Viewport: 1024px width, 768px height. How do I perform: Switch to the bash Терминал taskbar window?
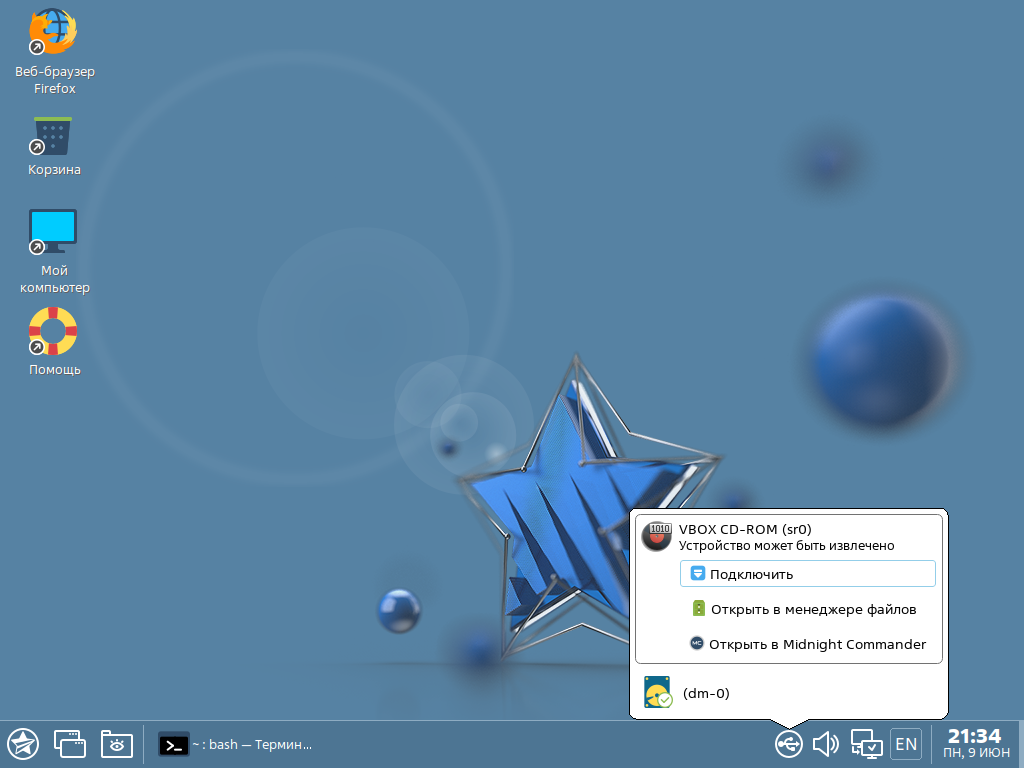point(235,744)
